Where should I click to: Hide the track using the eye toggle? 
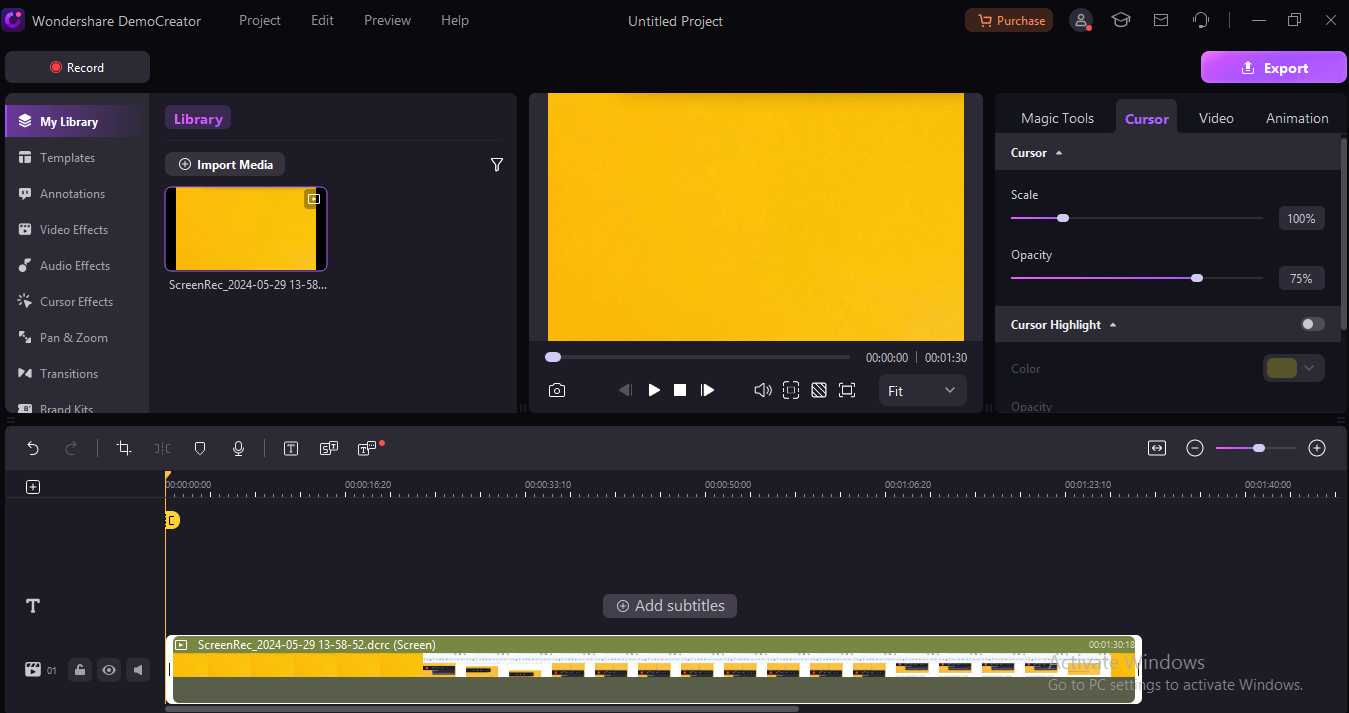tap(109, 670)
